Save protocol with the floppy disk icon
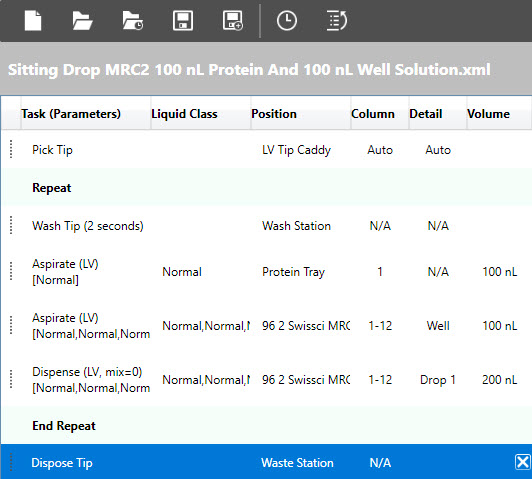This screenshot has width=532, height=479. pos(183,21)
